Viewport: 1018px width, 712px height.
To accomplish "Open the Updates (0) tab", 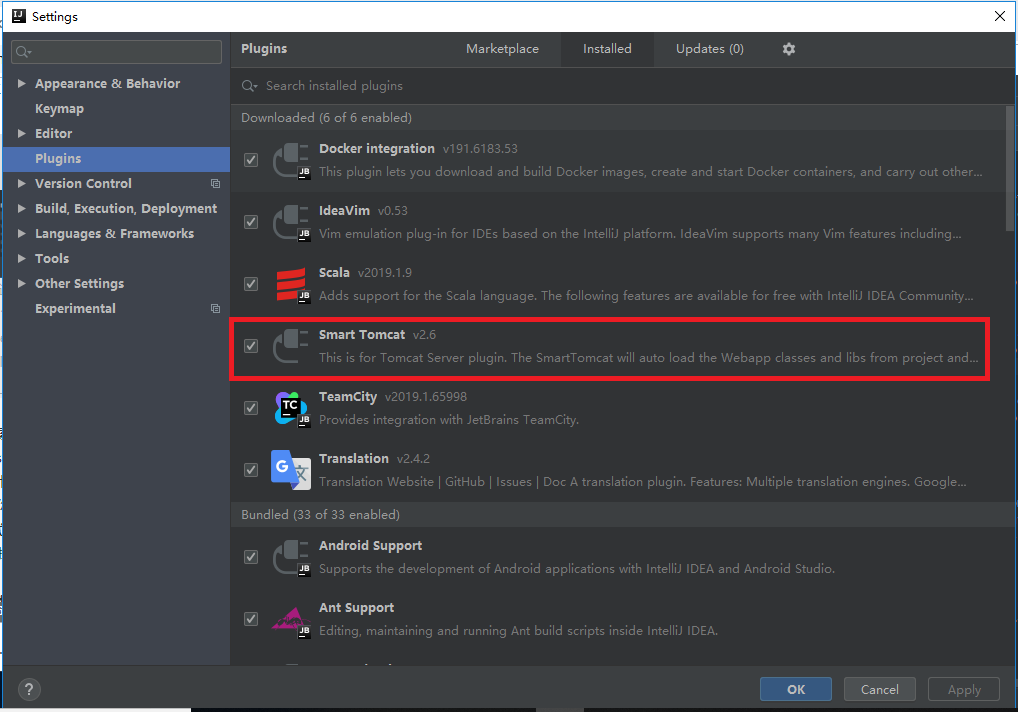I will click(710, 49).
